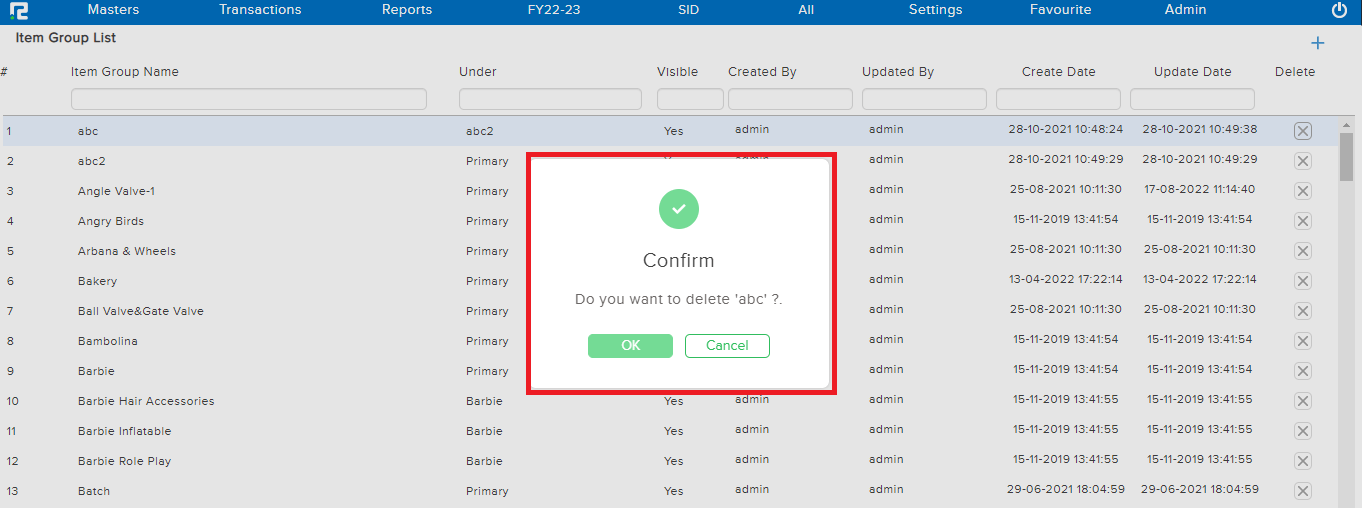Click delete icon for Angle Valve-1 row
Screen dimensions: 1362x508
pyautogui.click(x=1302, y=191)
